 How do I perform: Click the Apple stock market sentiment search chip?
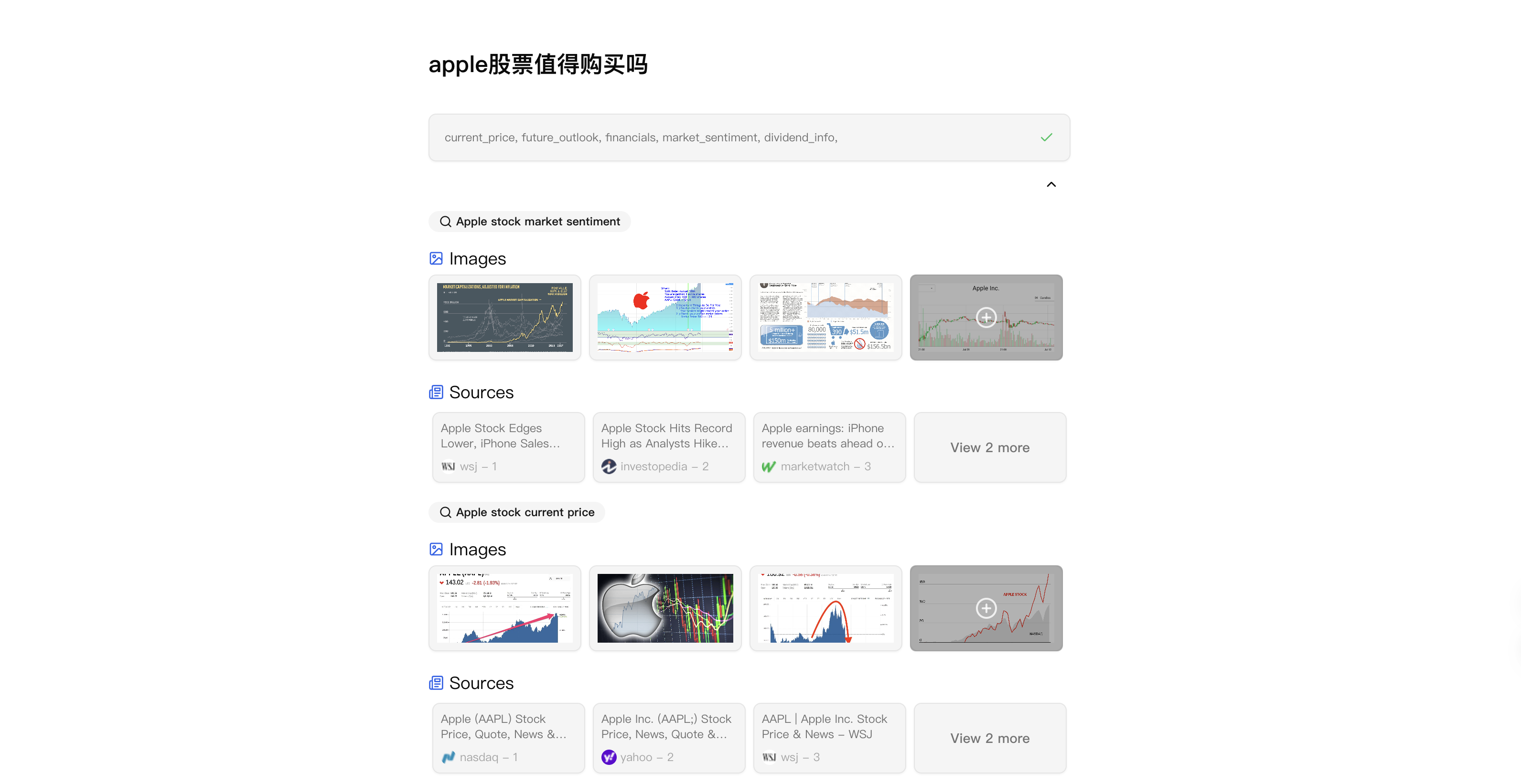pos(529,222)
